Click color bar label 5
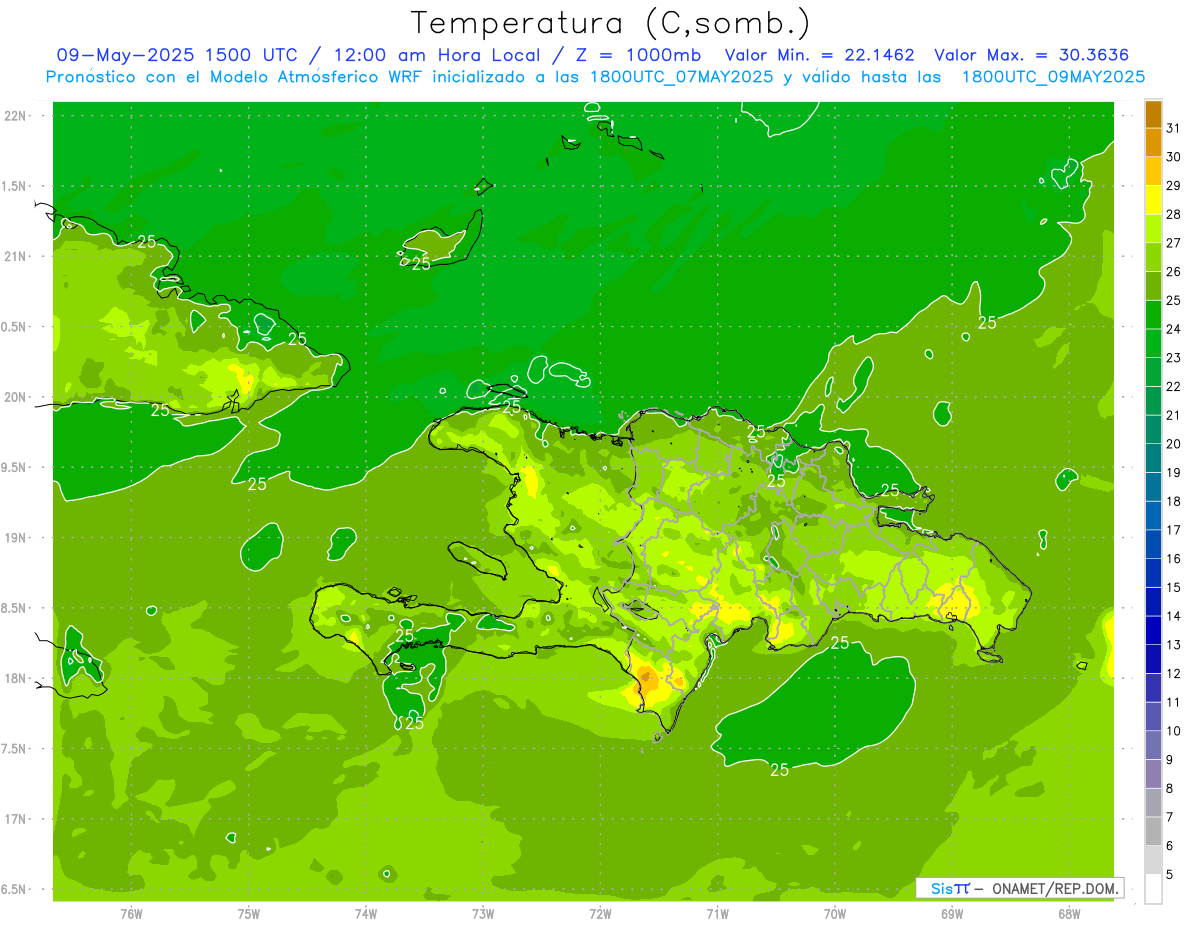The image size is (1200, 927). pos(1170,875)
